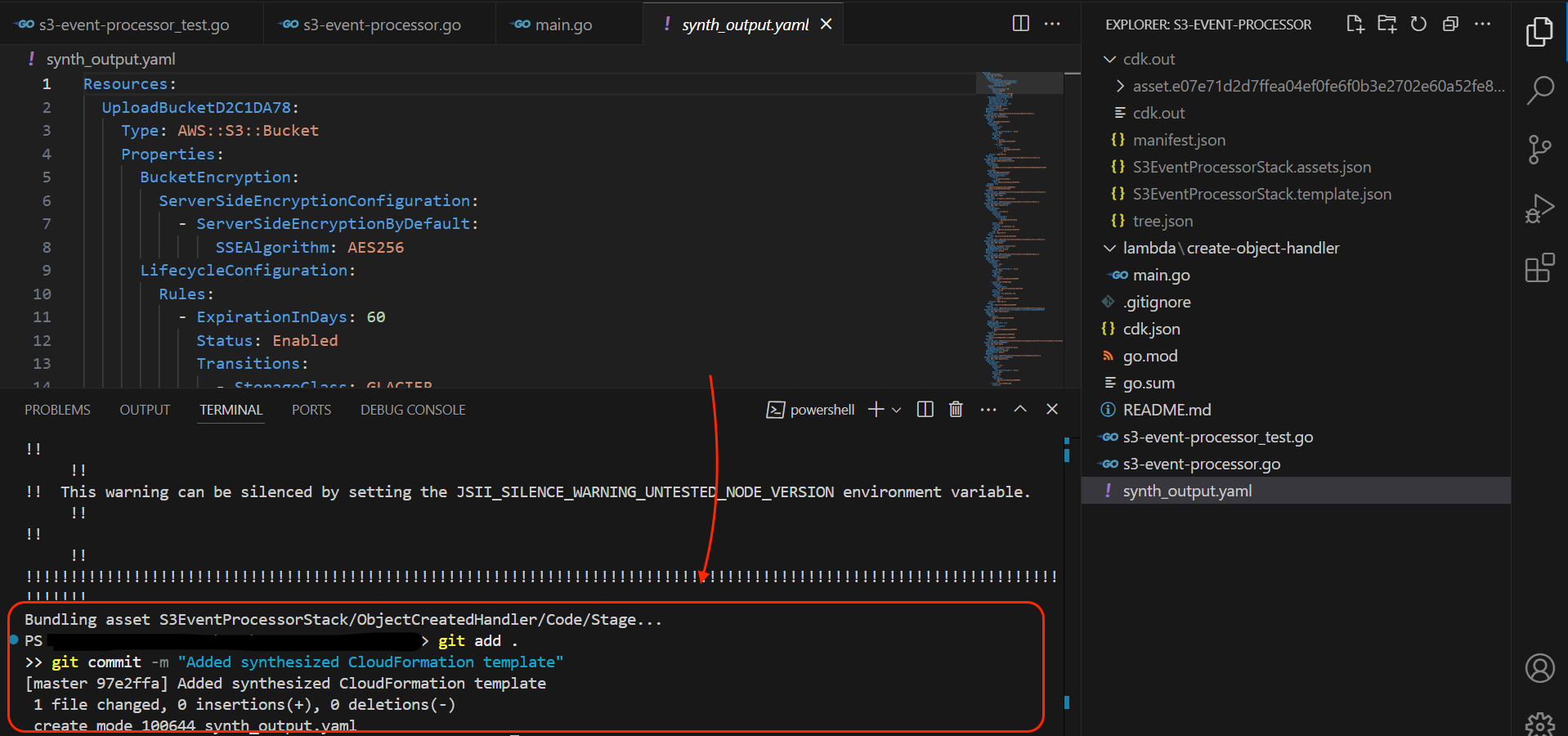
Task: Split the editor to the right
Action: [1020, 23]
